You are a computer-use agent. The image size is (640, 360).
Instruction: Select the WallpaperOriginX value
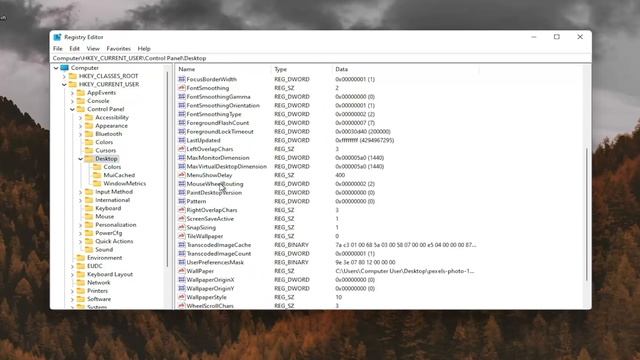(210, 280)
